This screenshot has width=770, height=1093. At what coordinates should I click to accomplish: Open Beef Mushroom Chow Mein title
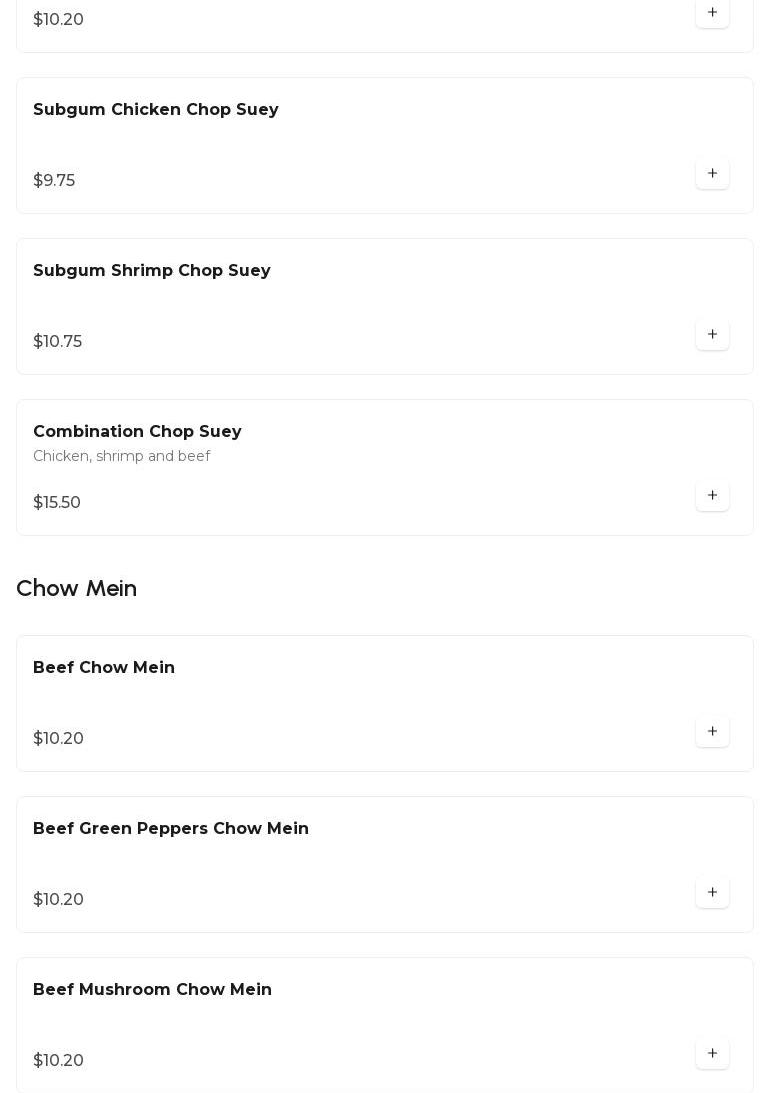point(152,990)
